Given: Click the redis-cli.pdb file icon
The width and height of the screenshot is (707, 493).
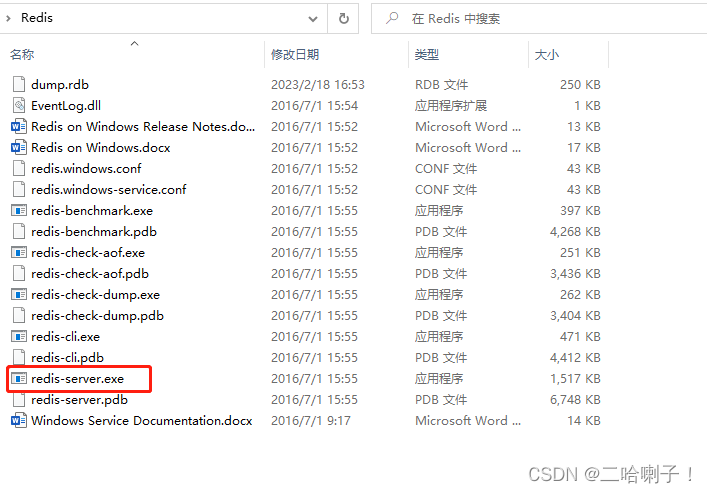Looking at the screenshot, I should click(18, 357).
